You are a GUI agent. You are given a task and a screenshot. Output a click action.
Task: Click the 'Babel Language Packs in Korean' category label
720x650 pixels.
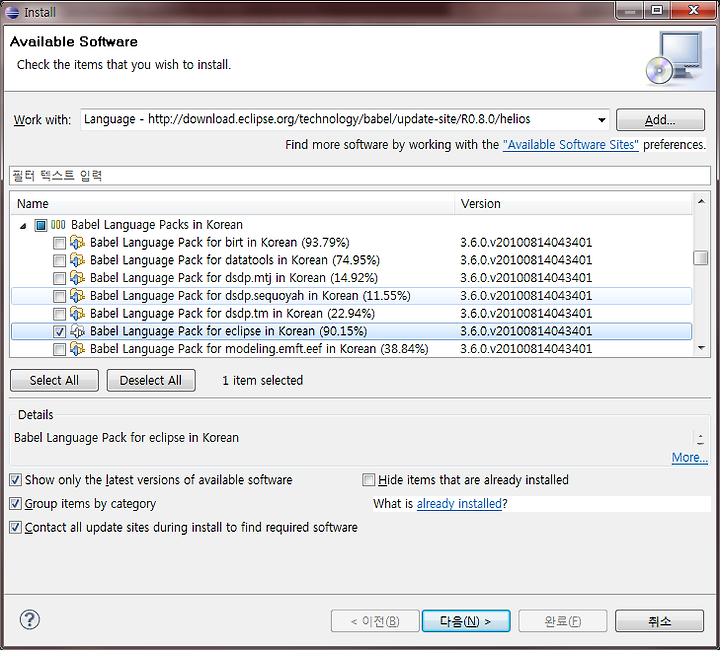pos(157,225)
